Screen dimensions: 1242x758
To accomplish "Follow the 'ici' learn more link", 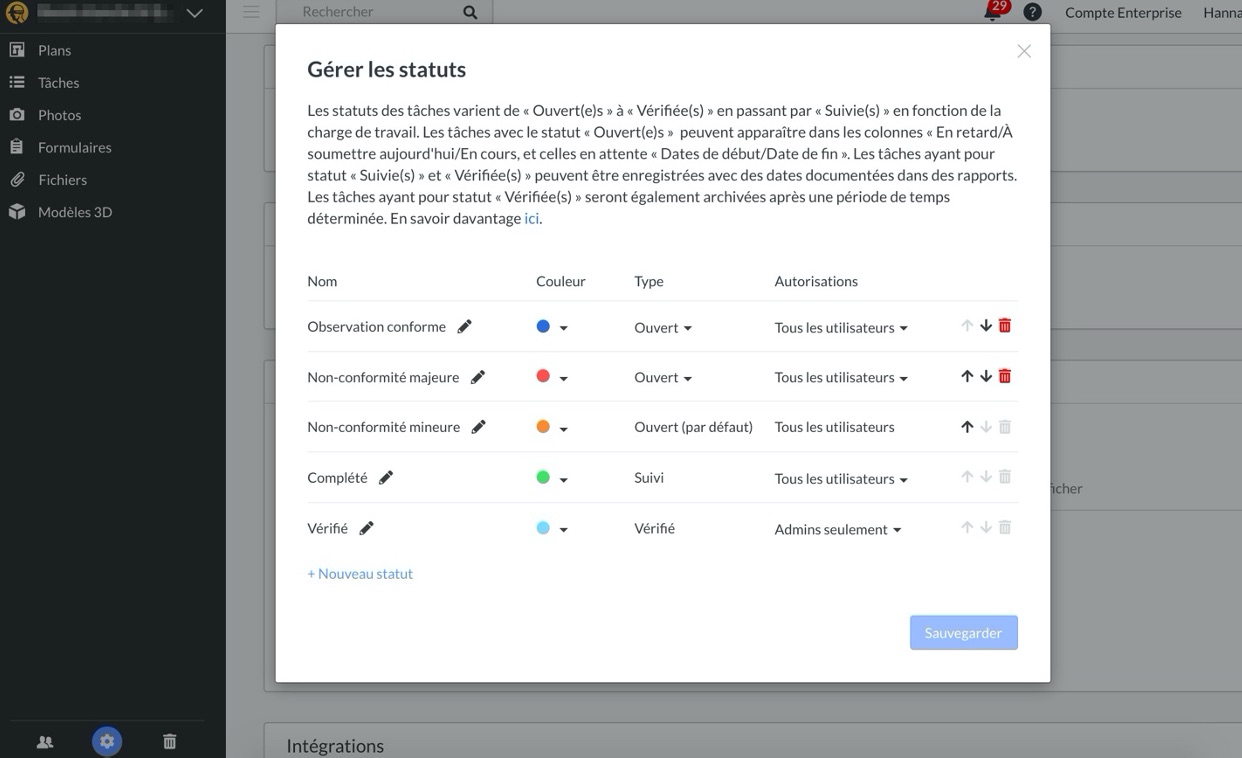I will pyautogui.click(x=531, y=218).
